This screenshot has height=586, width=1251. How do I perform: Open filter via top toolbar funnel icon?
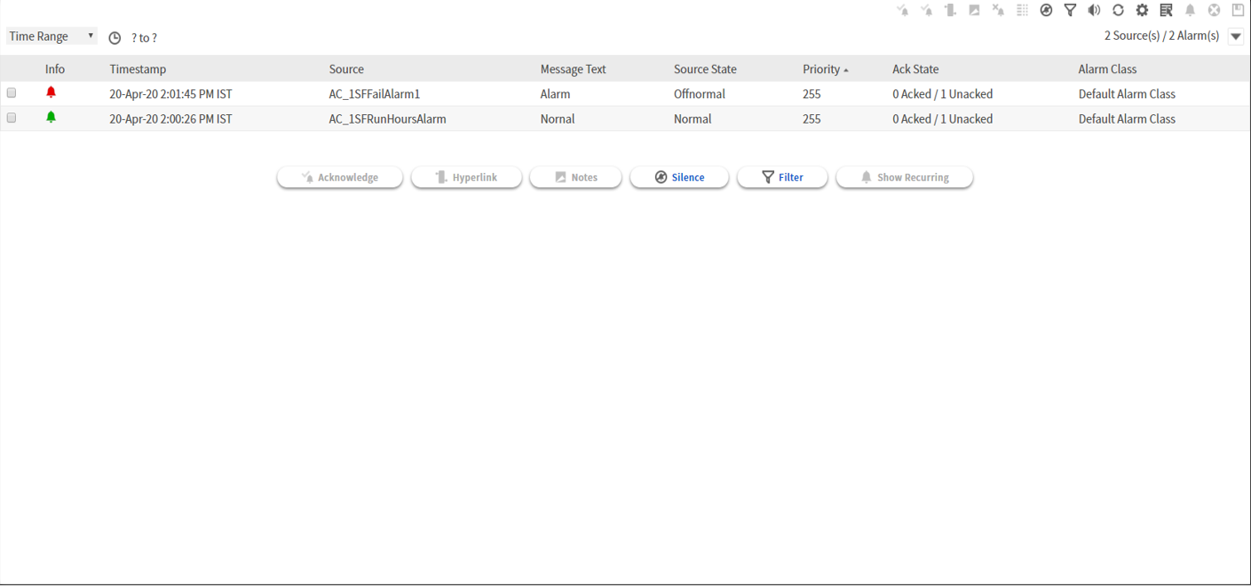1070,10
